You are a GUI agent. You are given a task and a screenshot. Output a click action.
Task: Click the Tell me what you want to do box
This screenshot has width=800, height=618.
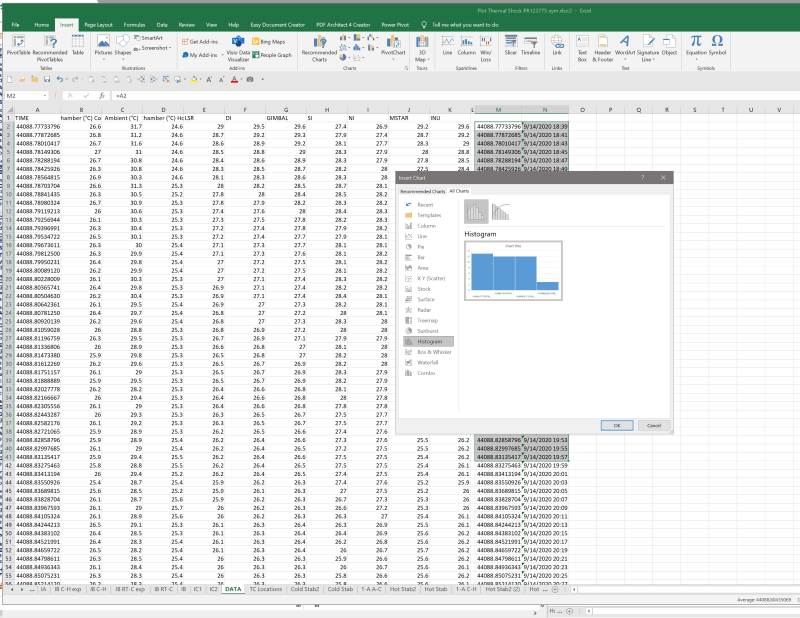pos(465,24)
